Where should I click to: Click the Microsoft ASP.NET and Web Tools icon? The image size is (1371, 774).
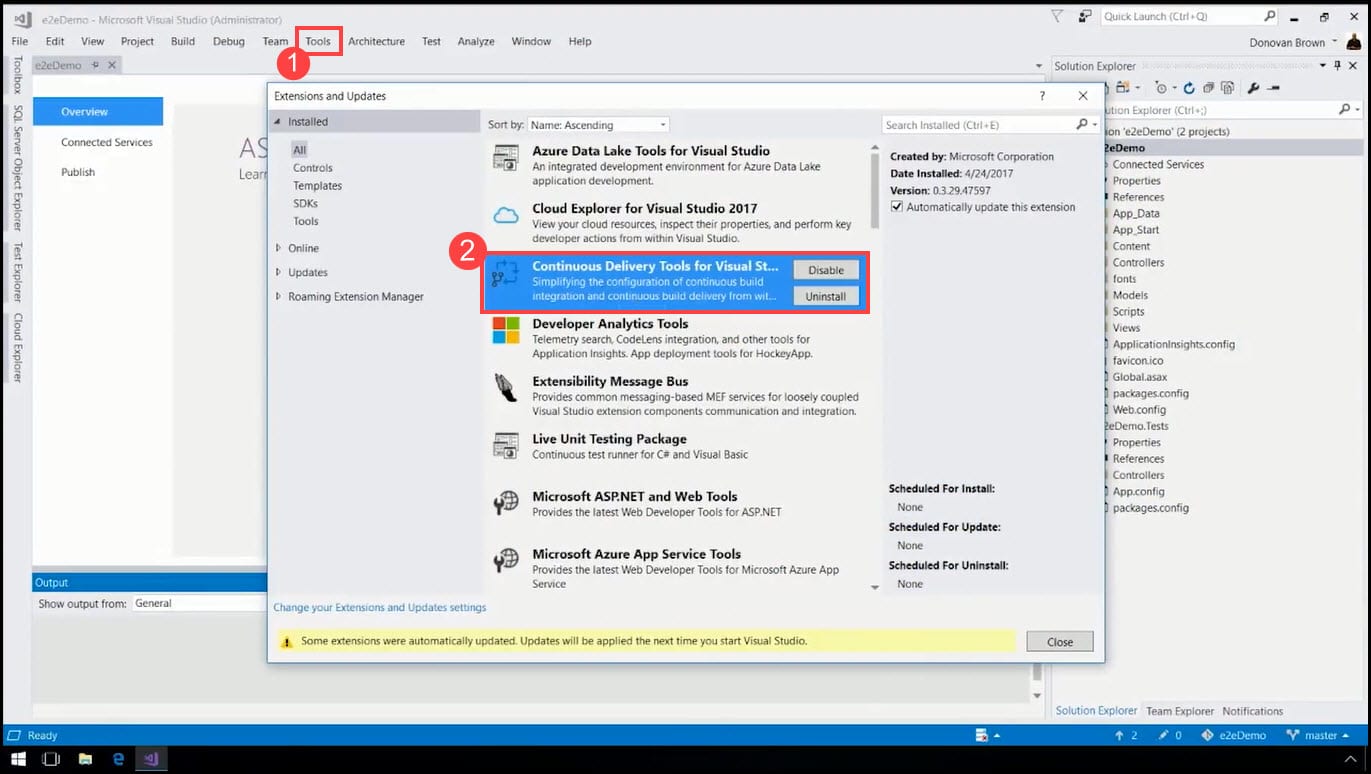point(506,503)
